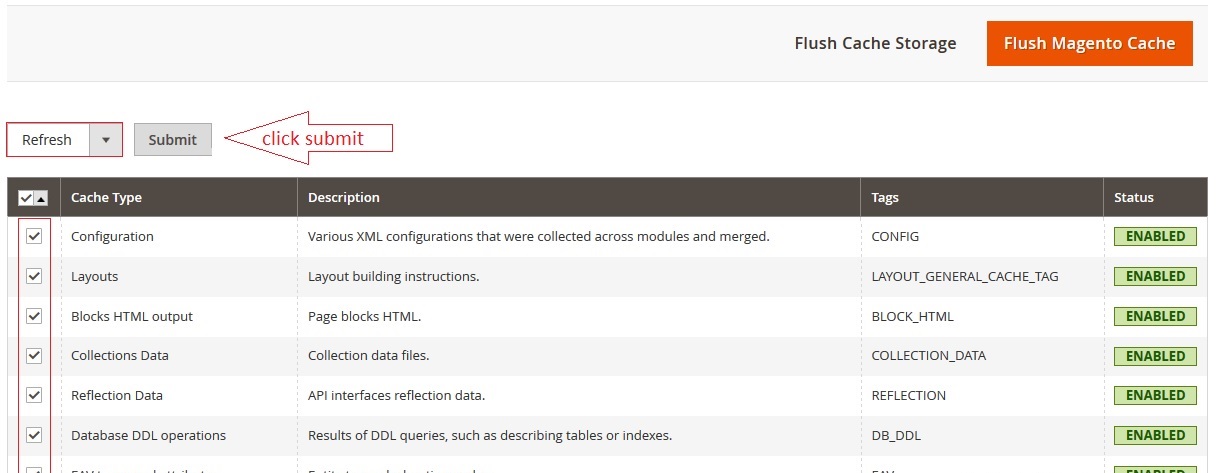Click the Description column header

tap(343, 198)
